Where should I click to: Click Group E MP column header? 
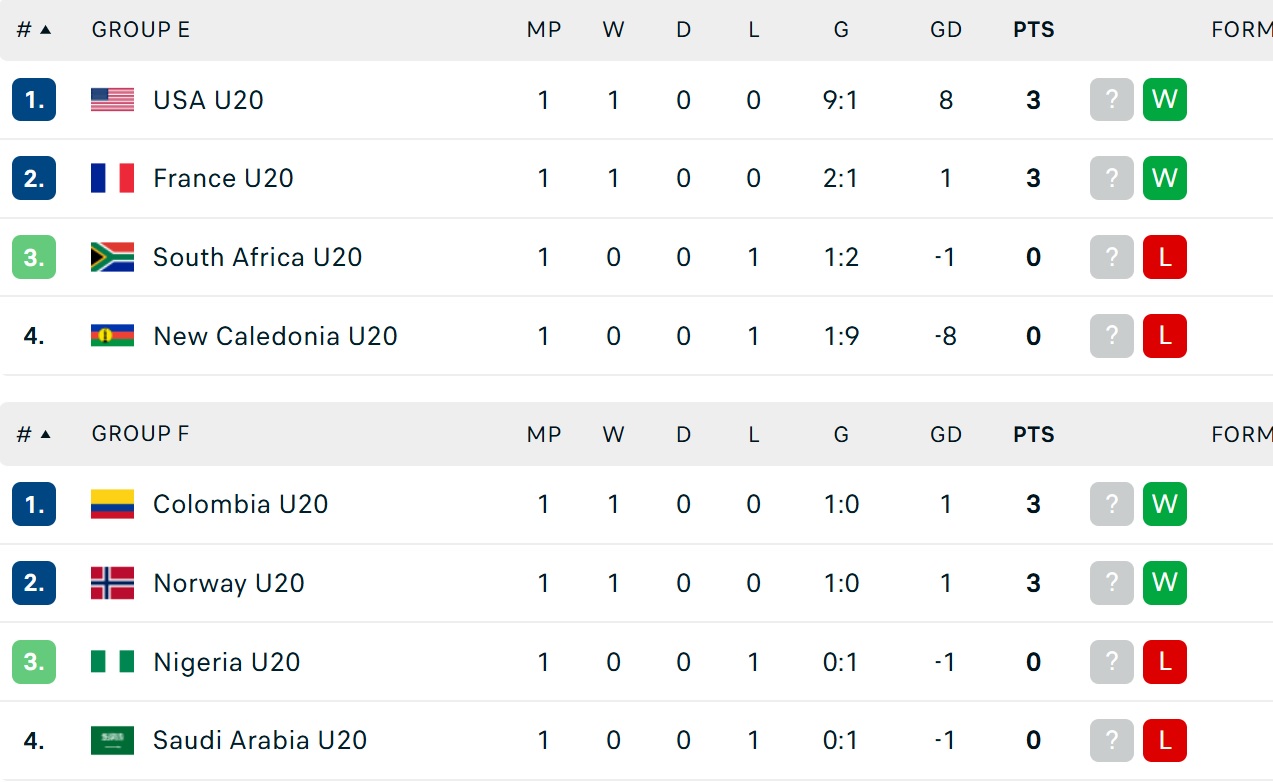click(x=543, y=30)
